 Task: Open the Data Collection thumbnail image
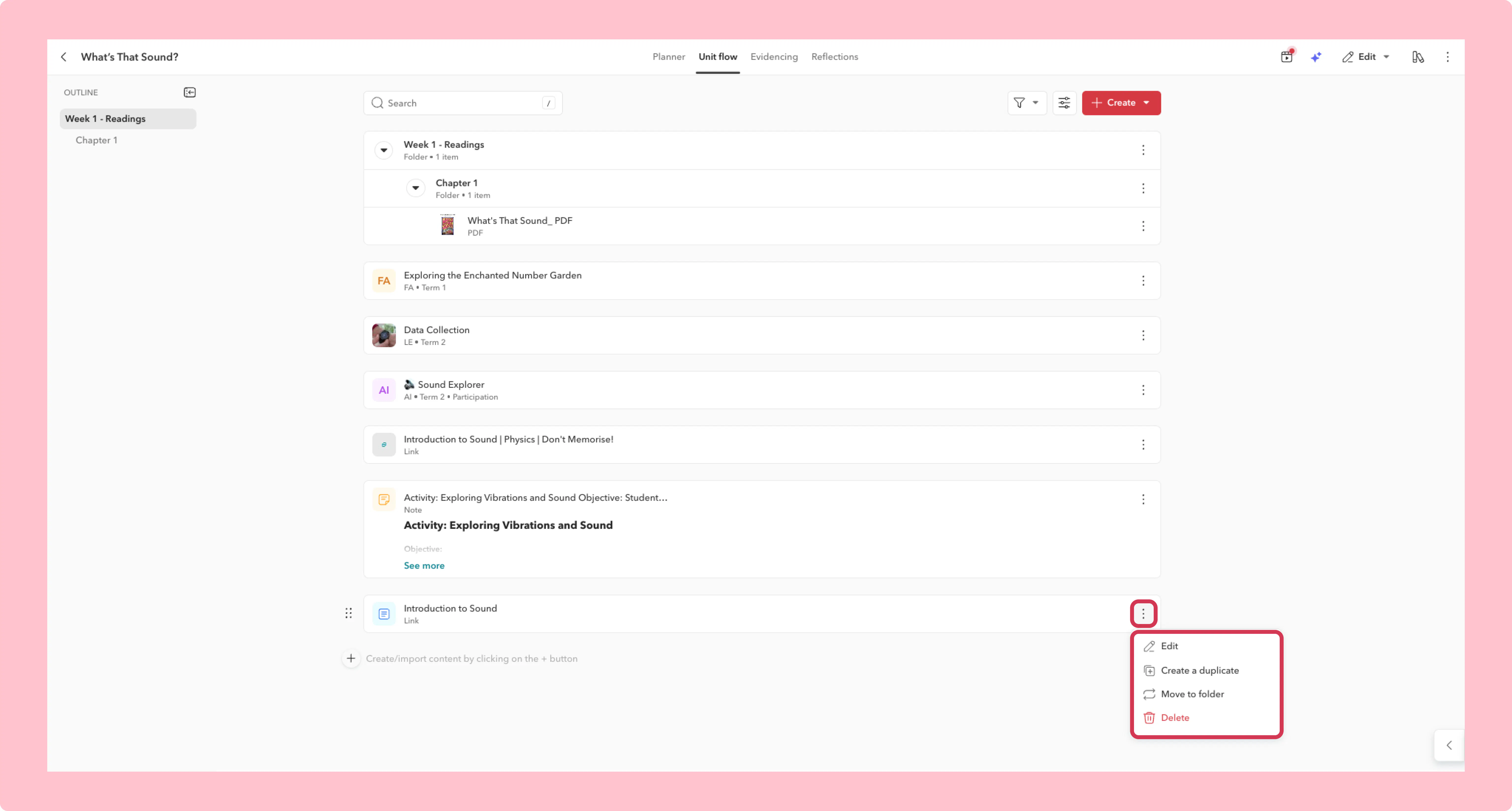(x=384, y=336)
